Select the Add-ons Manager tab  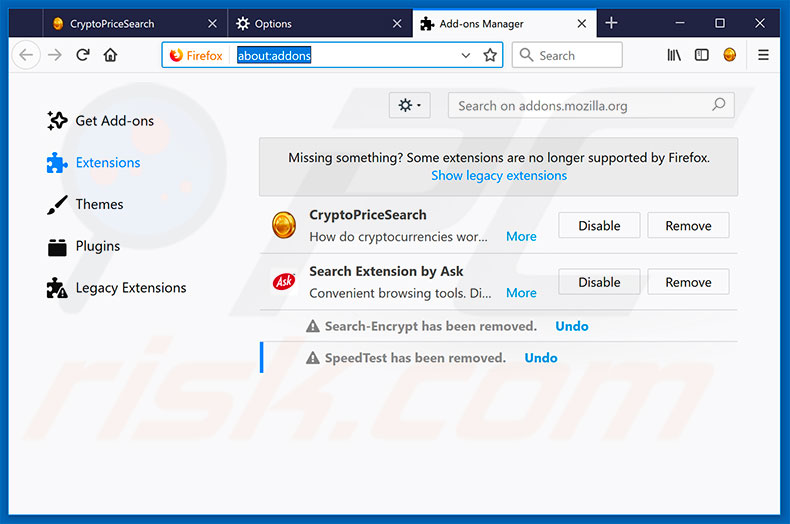(x=504, y=23)
